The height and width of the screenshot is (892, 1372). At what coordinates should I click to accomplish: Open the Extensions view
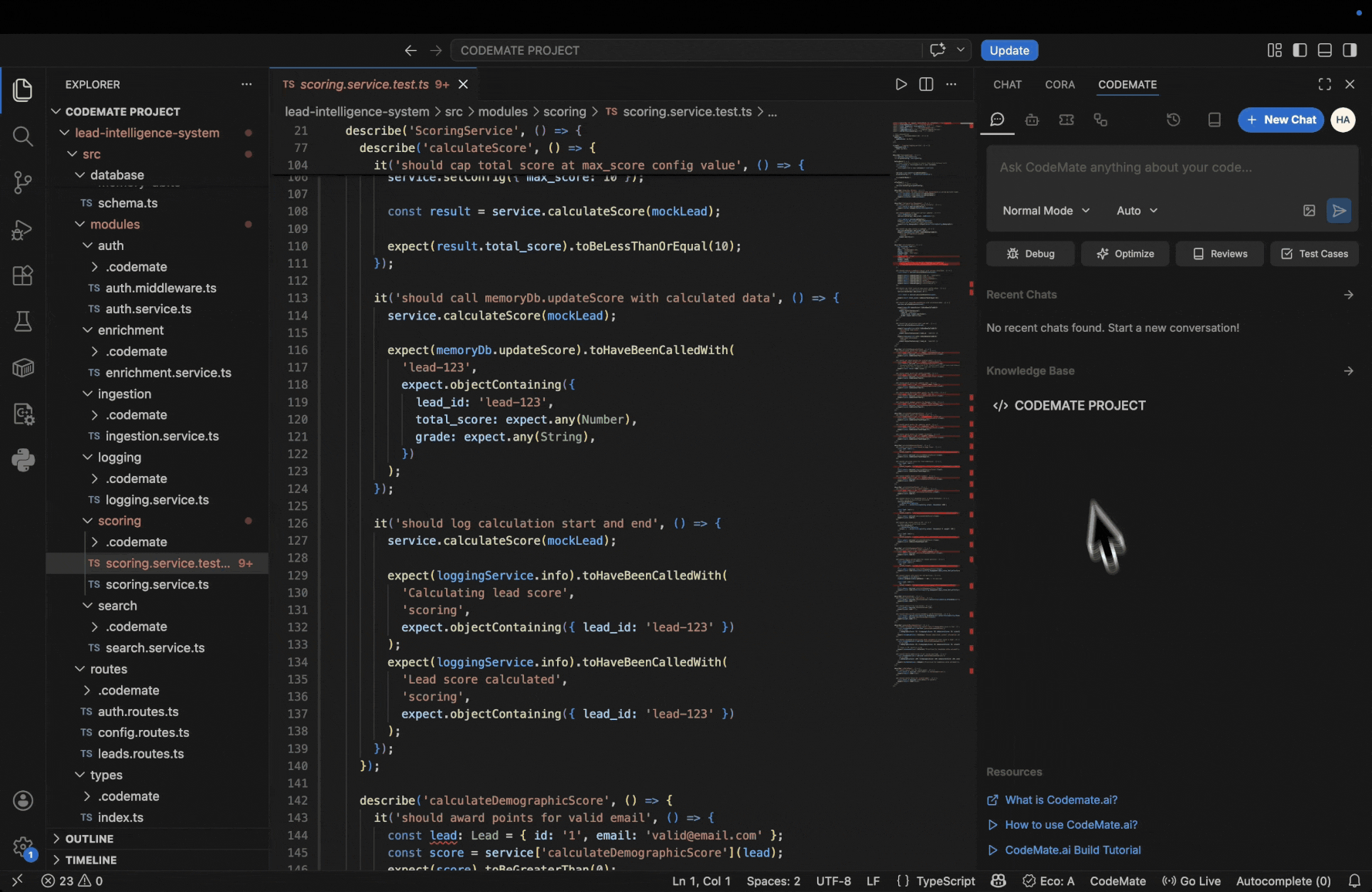23,275
